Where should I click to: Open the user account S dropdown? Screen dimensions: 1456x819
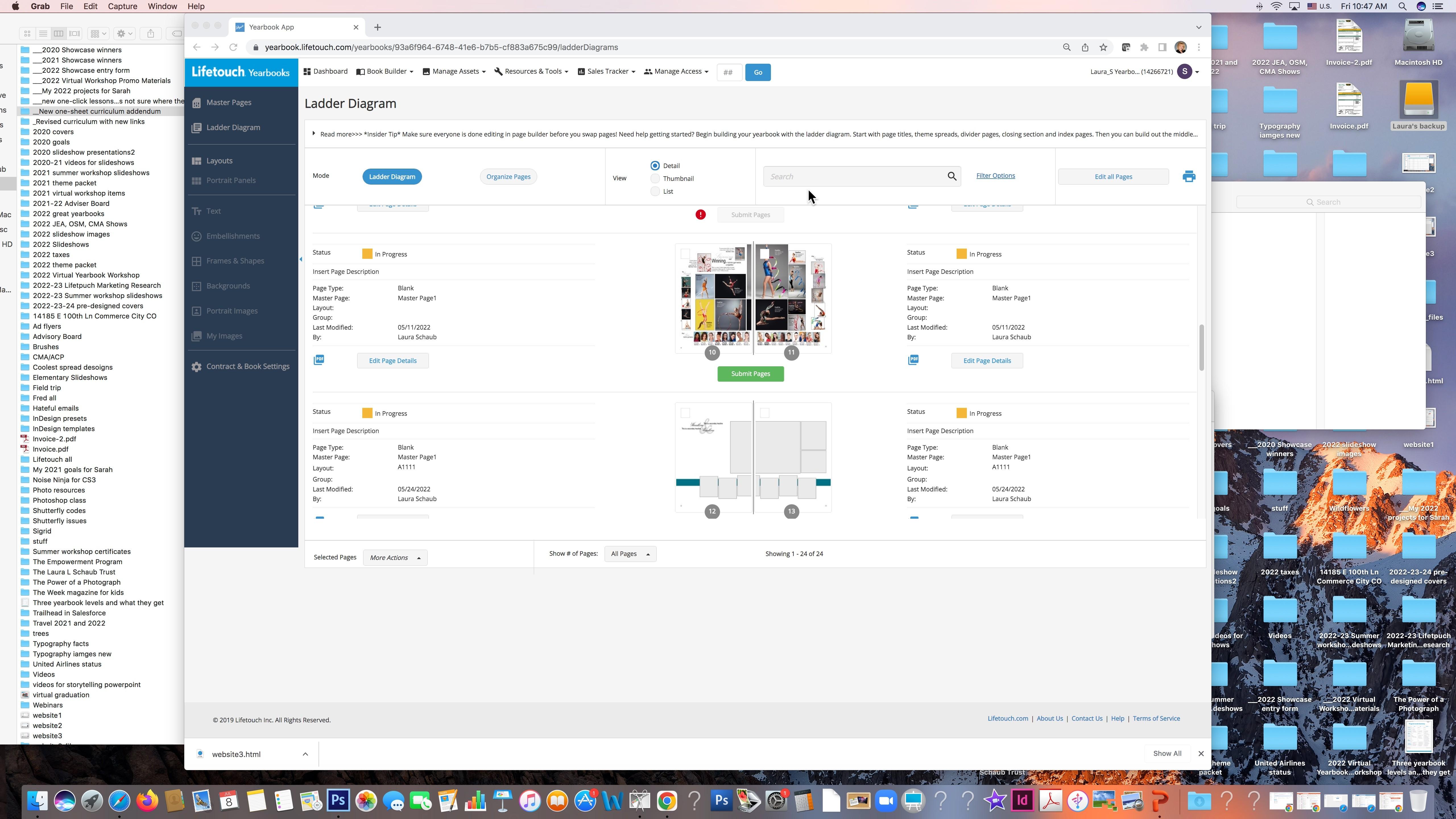click(x=1188, y=72)
